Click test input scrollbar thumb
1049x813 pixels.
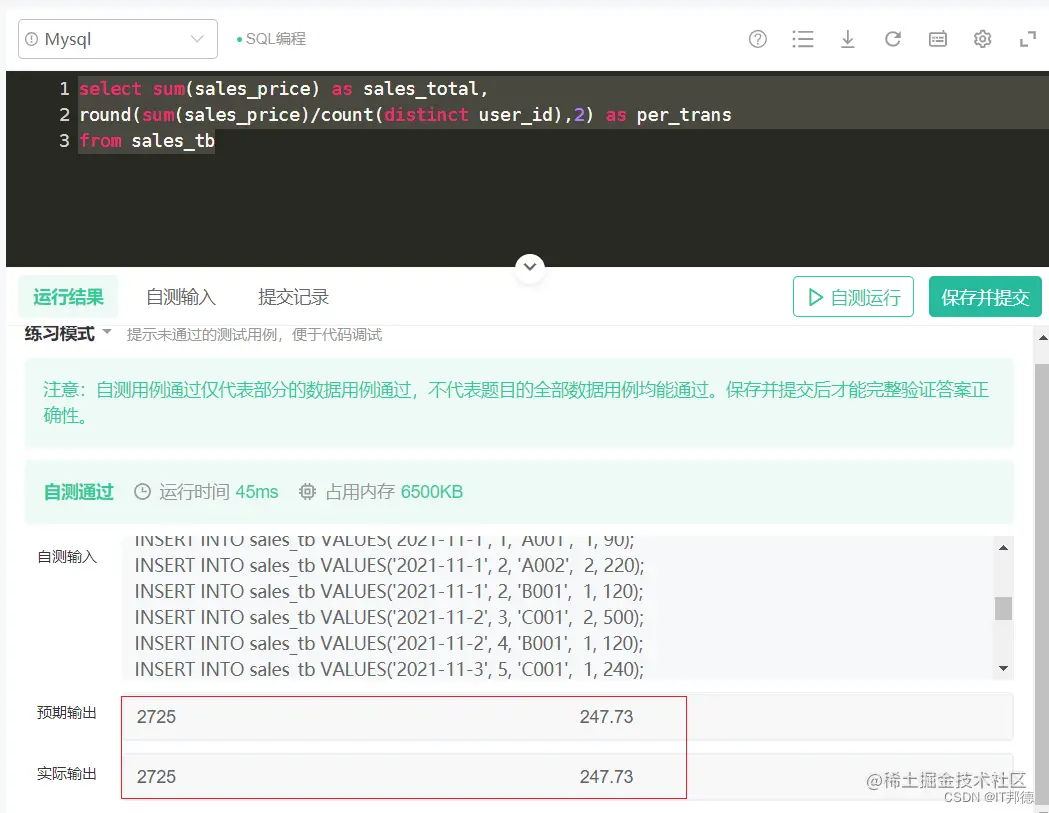(1003, 608)
